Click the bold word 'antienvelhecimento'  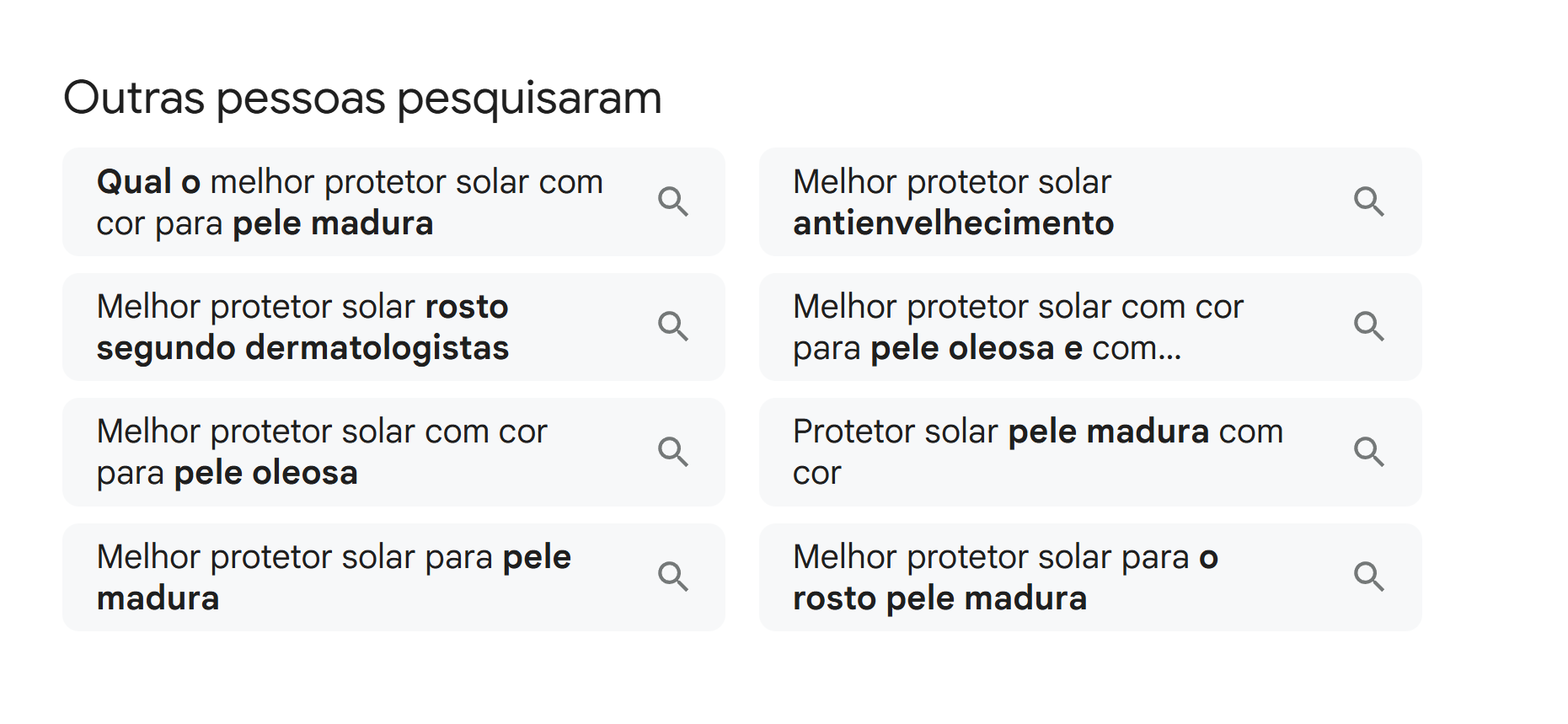click(953, 223)
